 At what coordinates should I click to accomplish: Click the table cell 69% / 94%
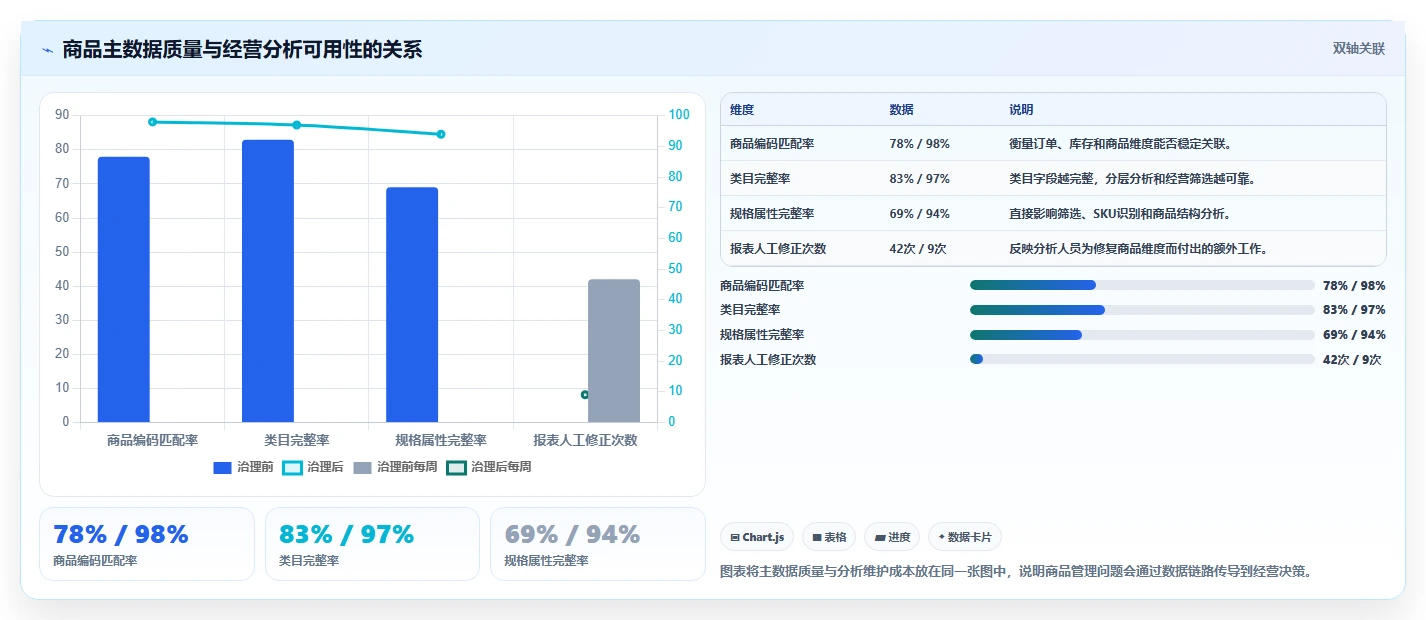pyautogui.click(x=919, y=214)
